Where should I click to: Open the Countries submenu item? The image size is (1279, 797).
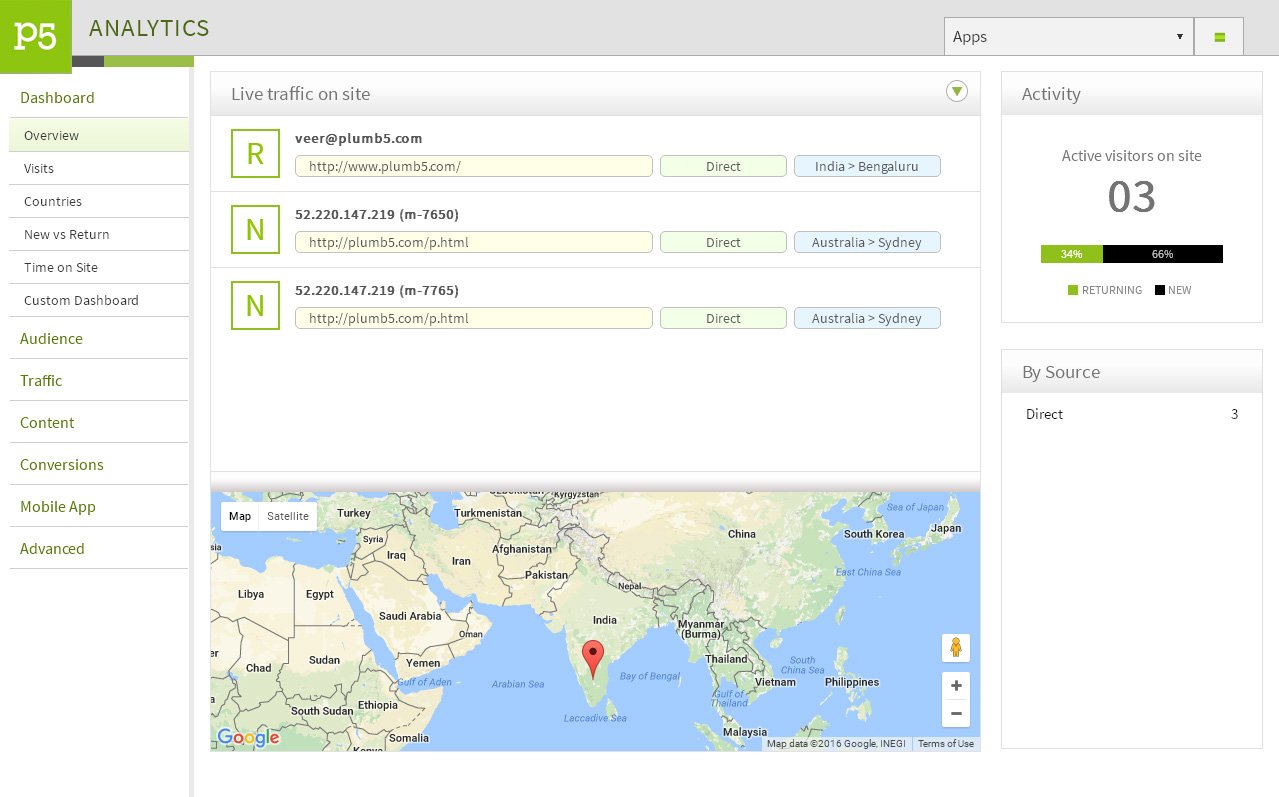[99, 201]
